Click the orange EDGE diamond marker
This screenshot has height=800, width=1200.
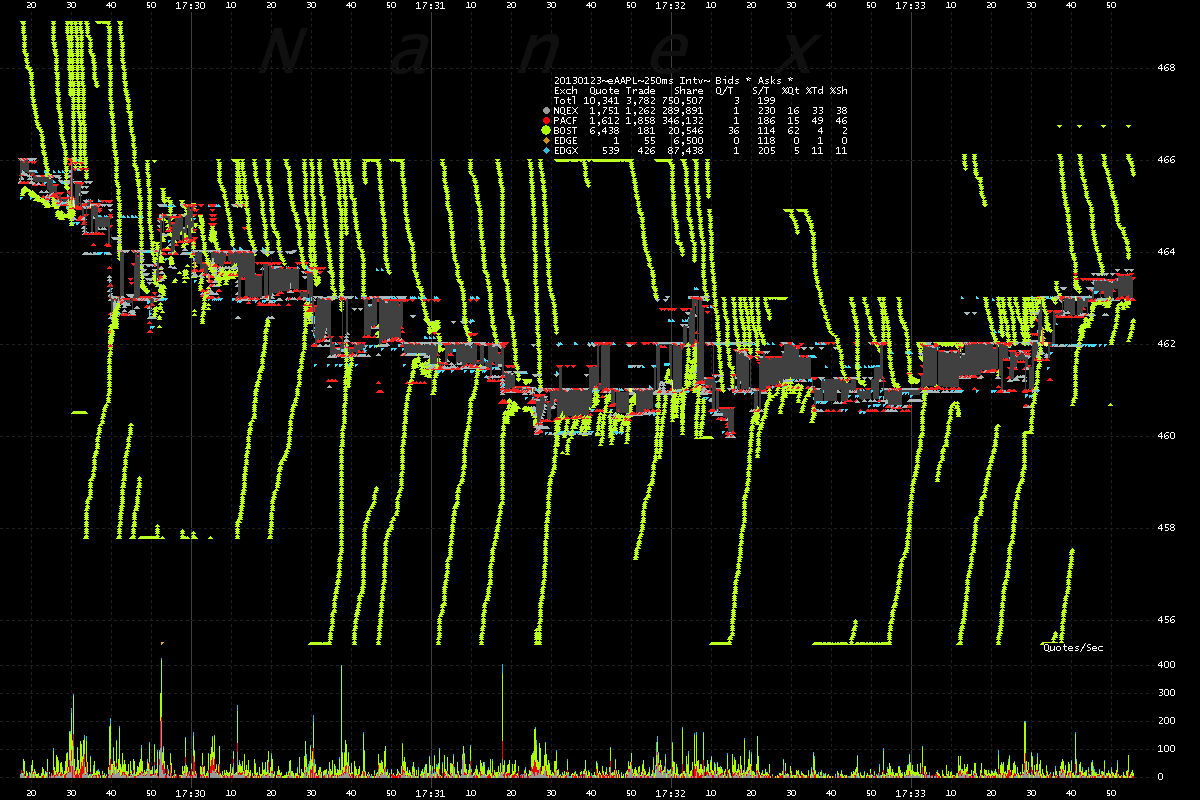tap(546, 140)
